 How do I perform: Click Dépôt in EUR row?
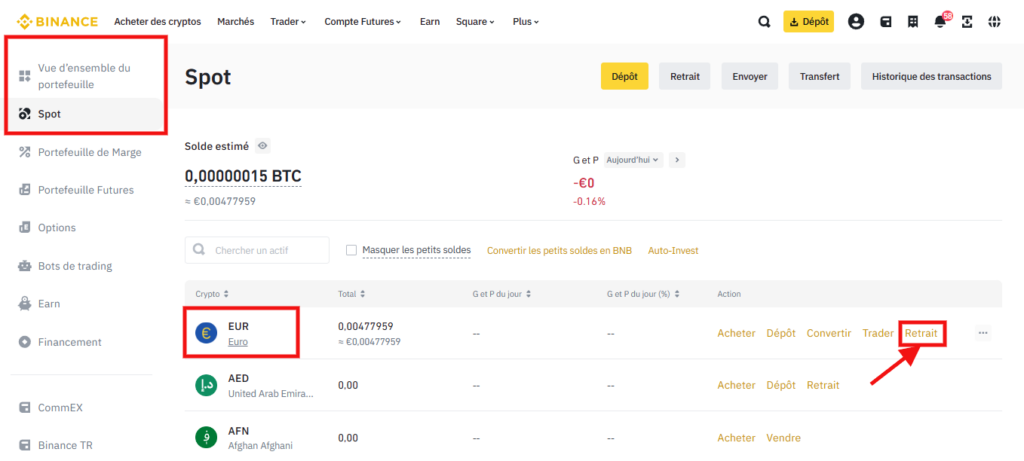(x=781, y=333)
